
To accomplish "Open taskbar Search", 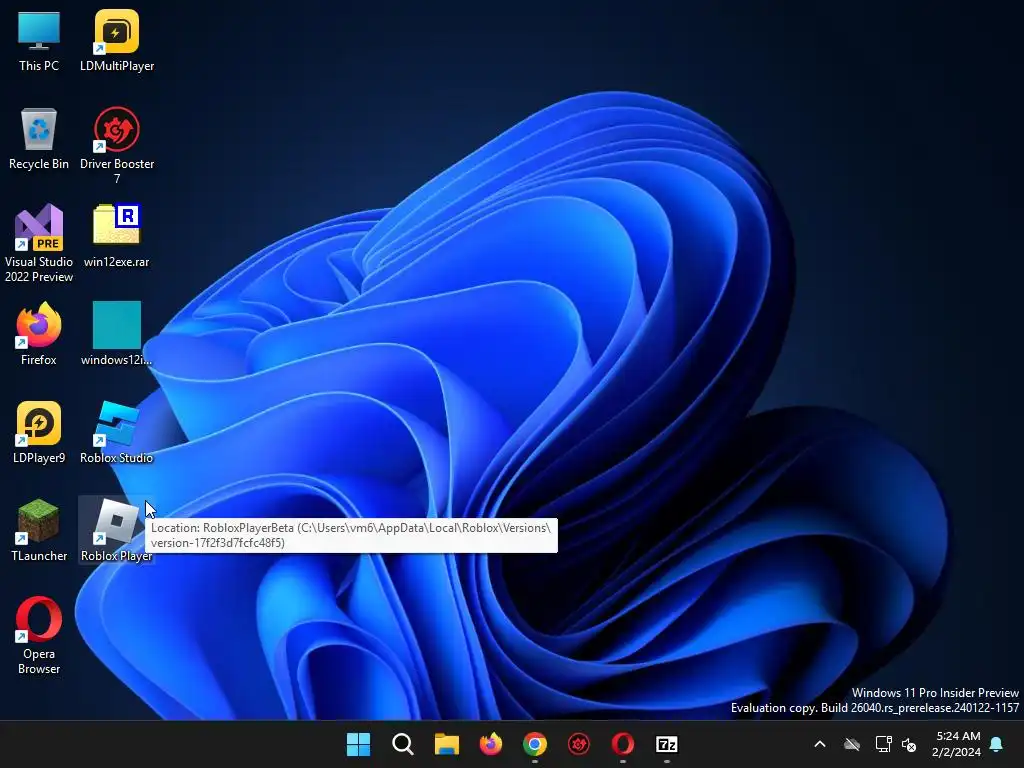I will pos(402,744).
